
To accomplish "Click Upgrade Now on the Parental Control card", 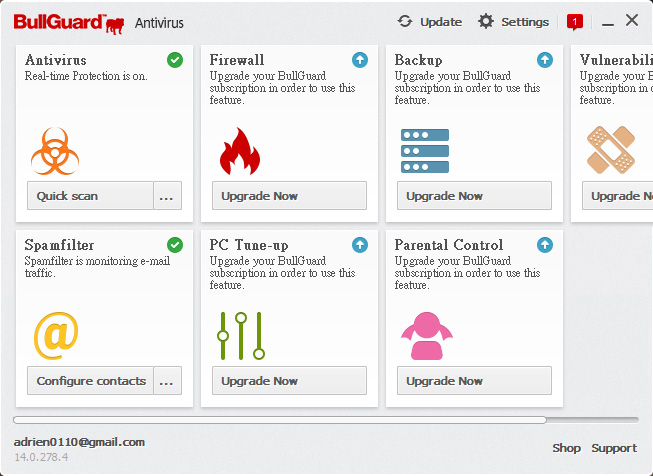I will 474,380.
